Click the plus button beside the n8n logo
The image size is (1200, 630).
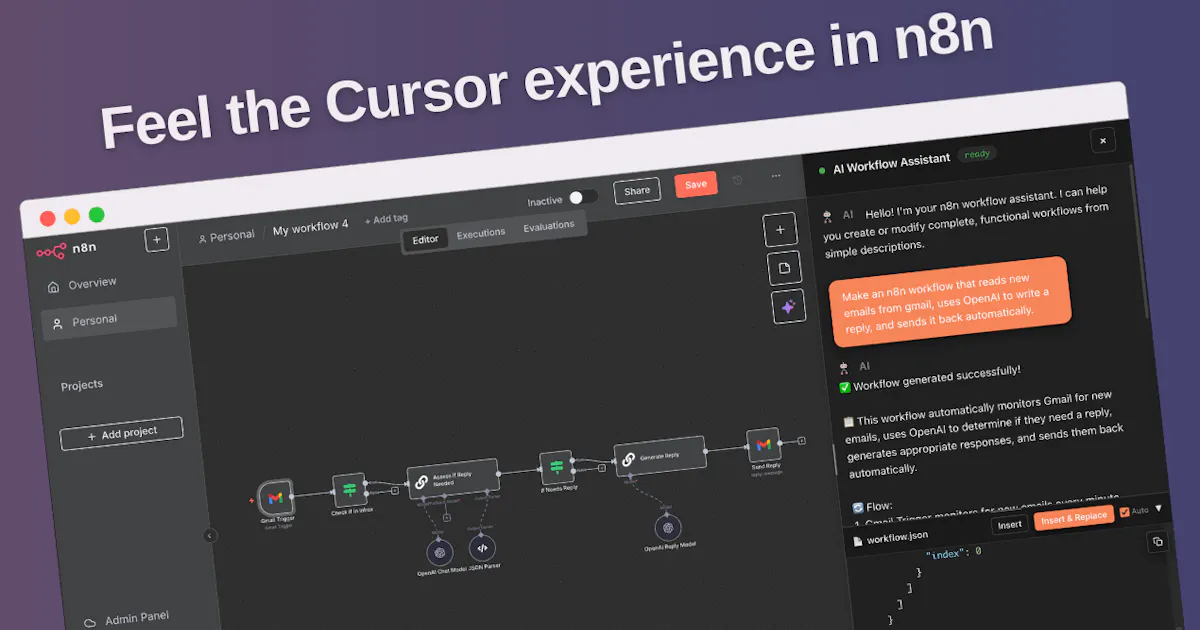point(157,240)
